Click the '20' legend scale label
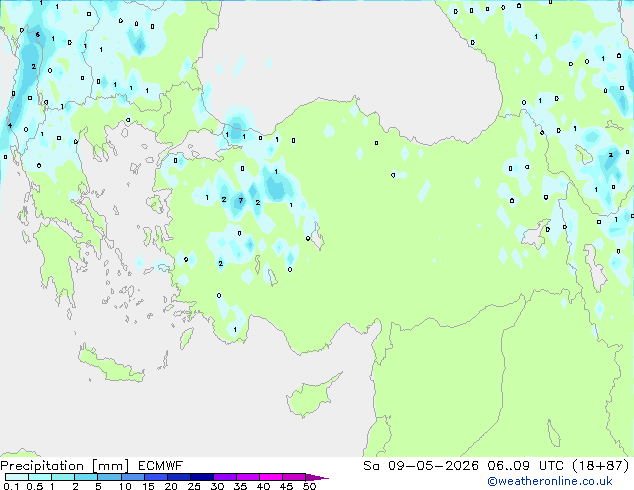634x490 pixels. pyautogui.click(x=171, y=486)
